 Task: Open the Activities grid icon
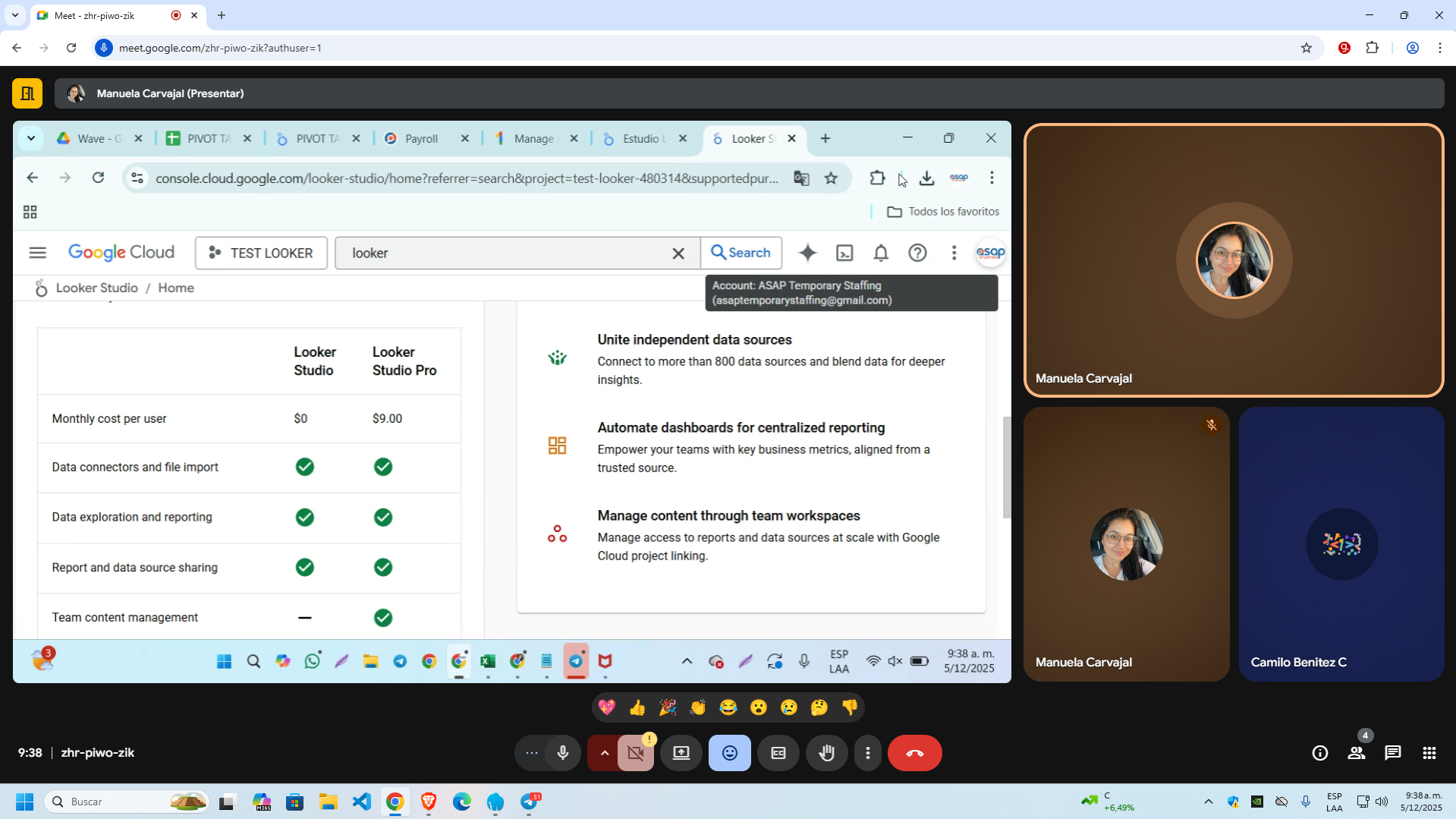coord(1429,753)
